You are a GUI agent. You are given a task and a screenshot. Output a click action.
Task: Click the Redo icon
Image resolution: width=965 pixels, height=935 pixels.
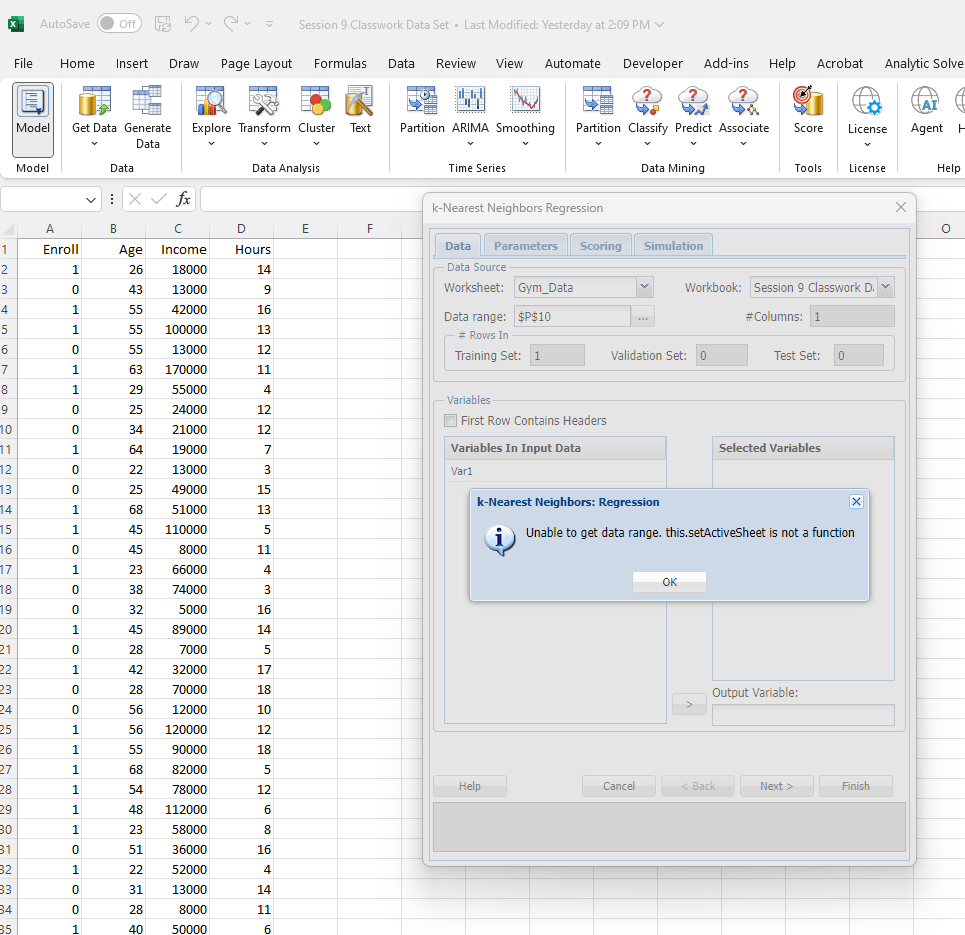click(x=231, y=24)
